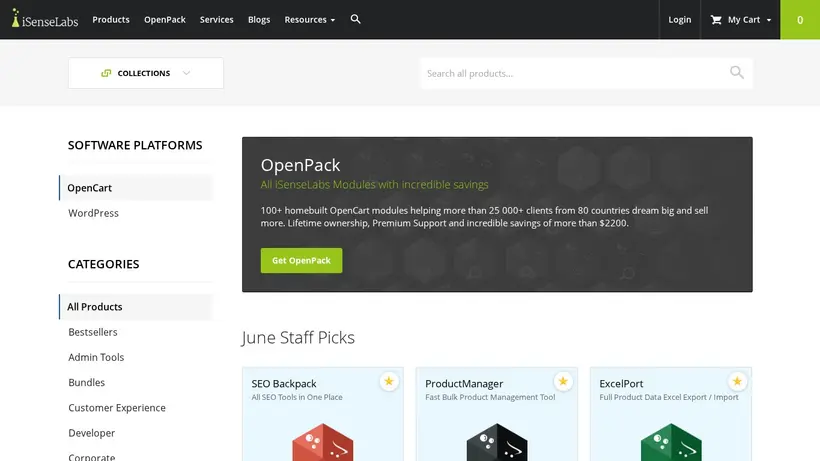Viewport: 820px width, 461px height.
Task: Click the OpenPack banner heading
Action: click(301, 165)
